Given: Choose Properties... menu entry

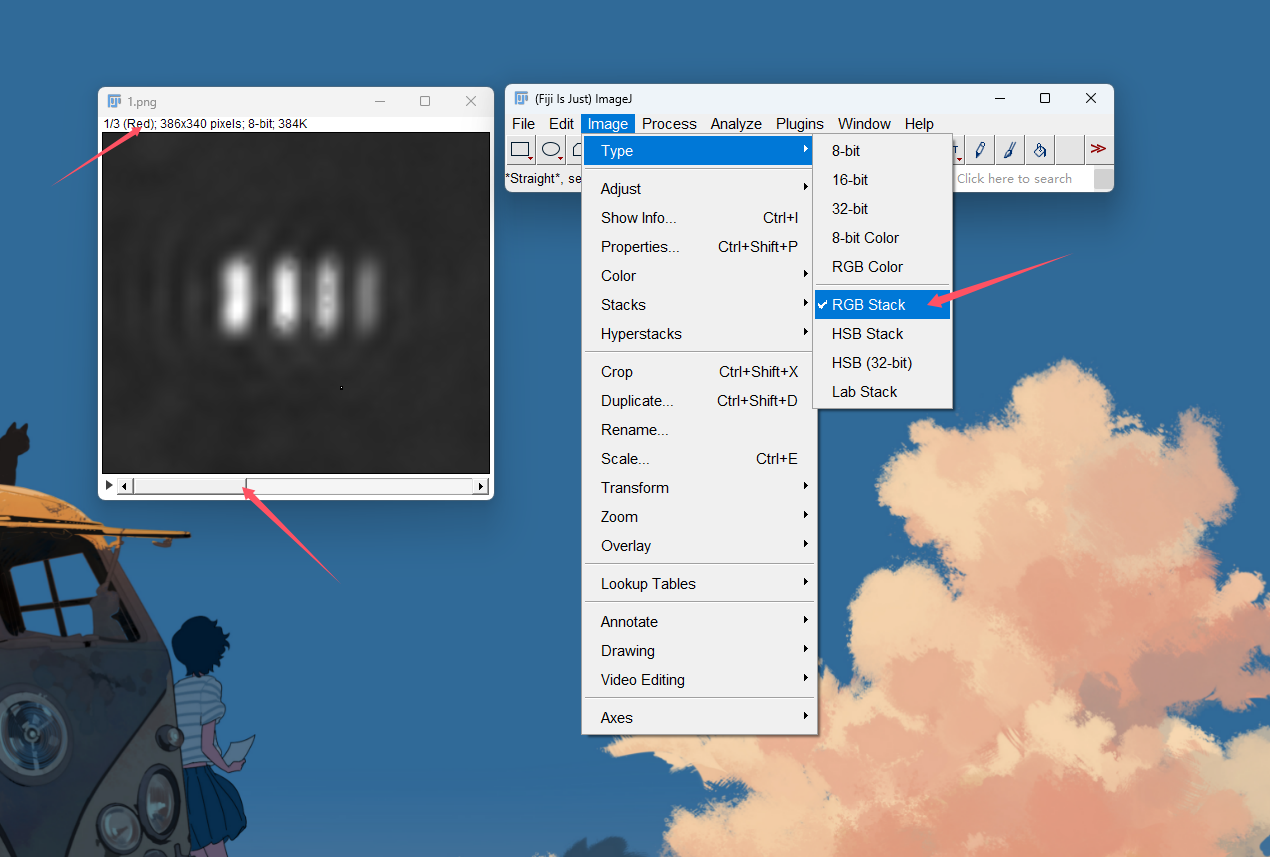Looking at the screenshot, I should point(700,247).
